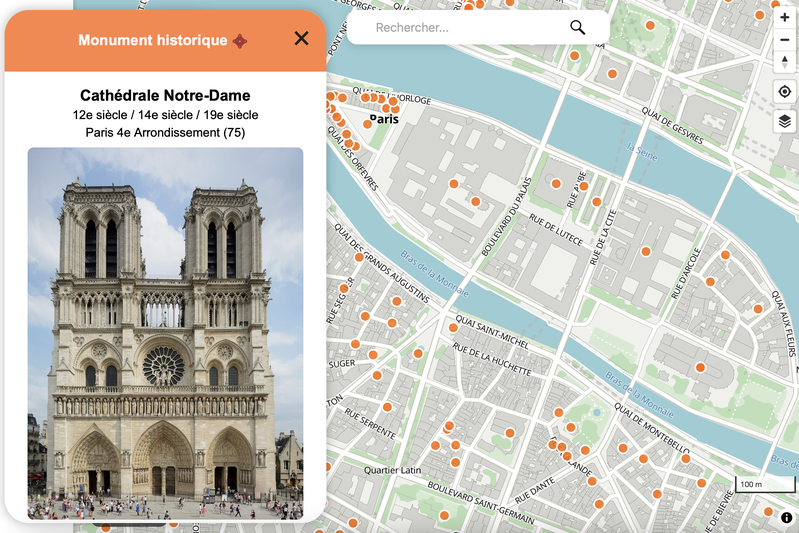Click the century dates line in panel
This screenshot has height=533, width=799.
(165, 115)
